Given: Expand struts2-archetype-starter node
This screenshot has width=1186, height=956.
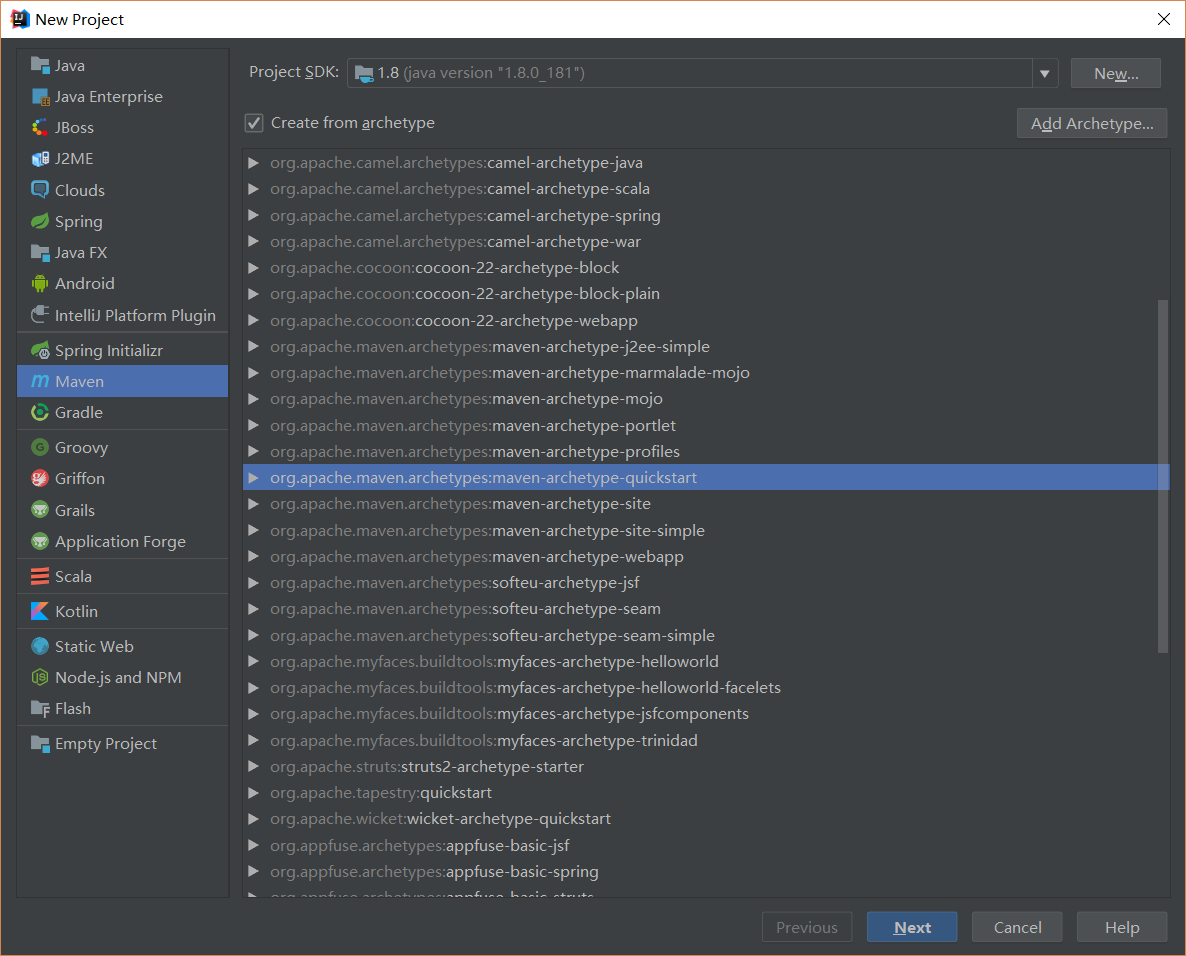Looking at the screenshot, I should [x=253, y=766].
